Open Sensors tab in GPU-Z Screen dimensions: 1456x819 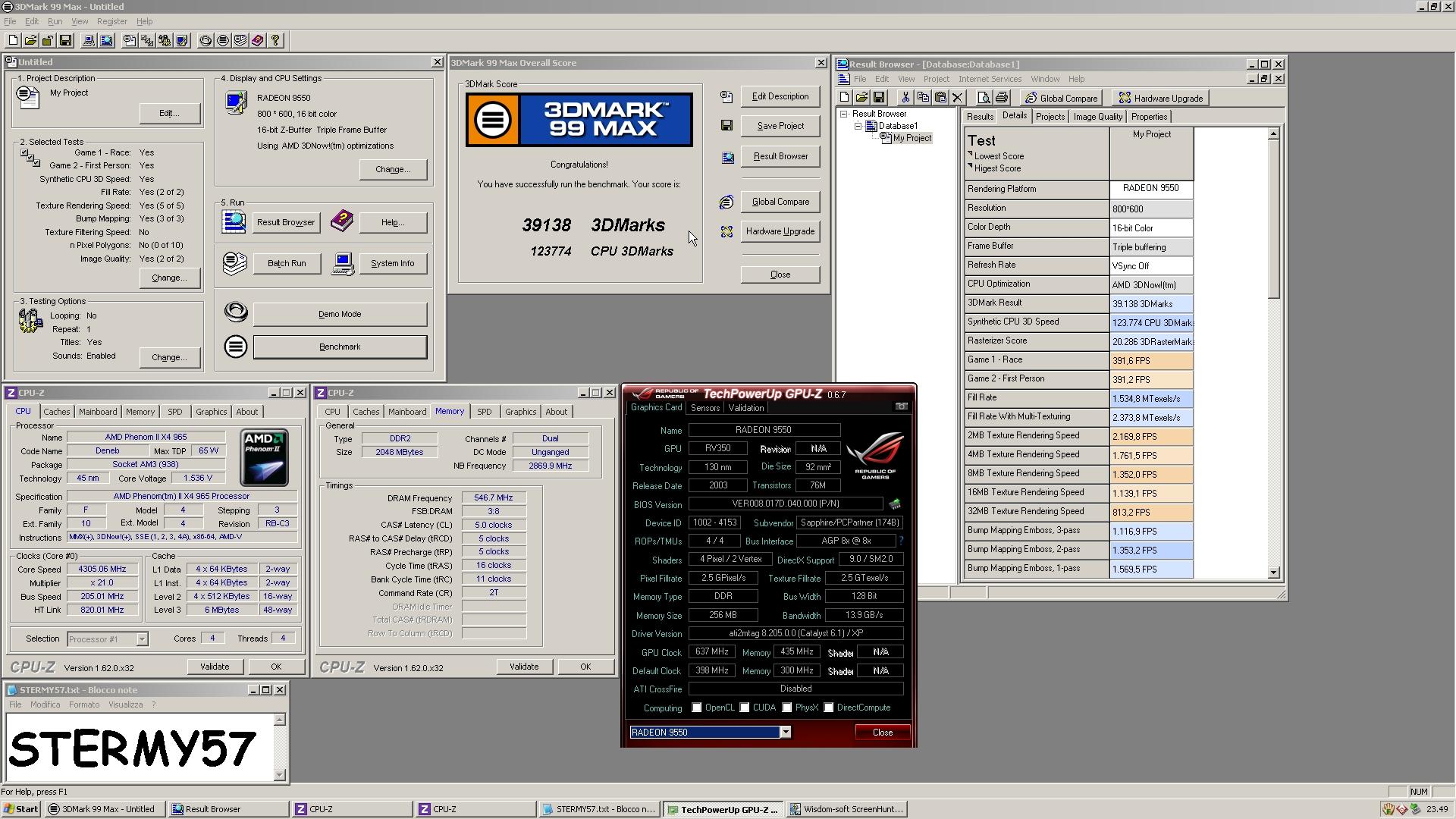click(x=705, y=408)
